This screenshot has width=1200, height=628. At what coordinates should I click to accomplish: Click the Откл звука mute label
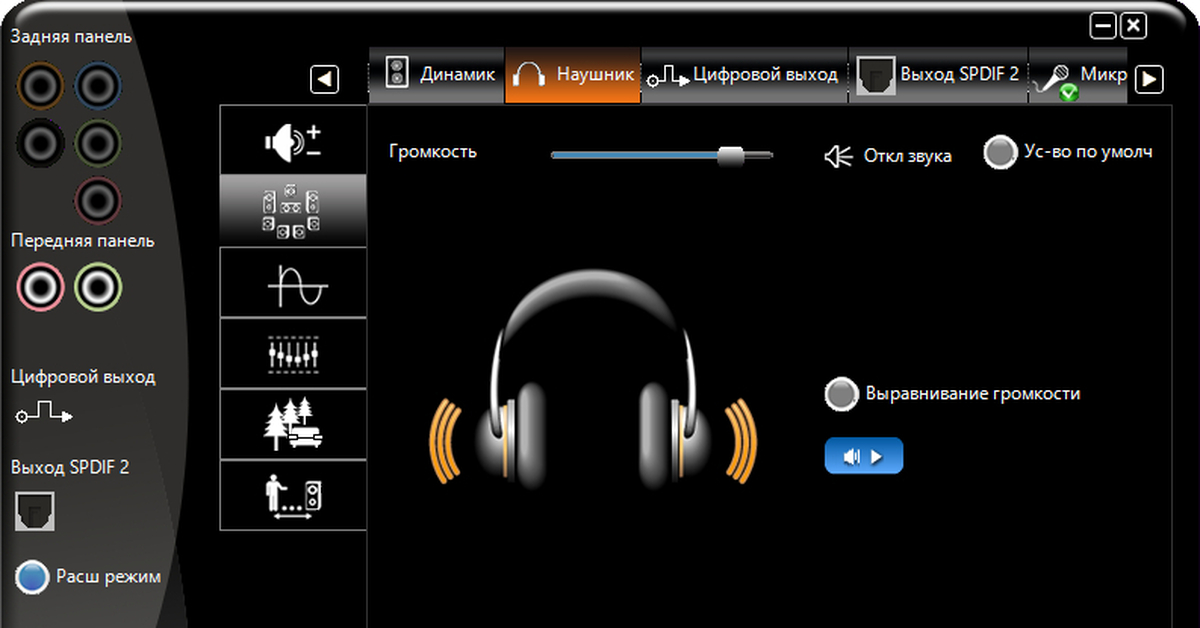tap(908, 156)
